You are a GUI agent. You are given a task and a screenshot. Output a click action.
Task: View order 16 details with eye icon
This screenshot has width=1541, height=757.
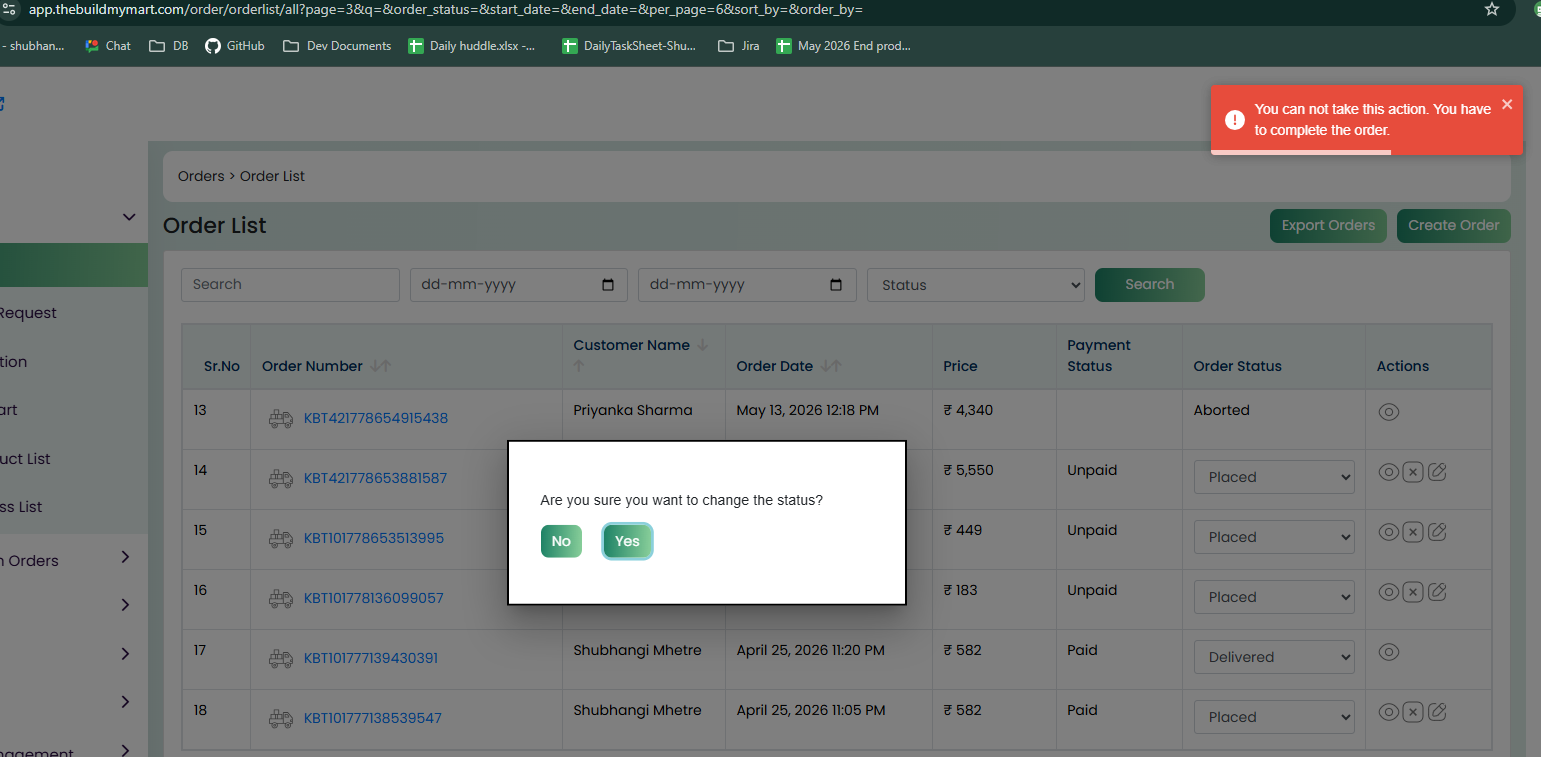point(1388,592)
